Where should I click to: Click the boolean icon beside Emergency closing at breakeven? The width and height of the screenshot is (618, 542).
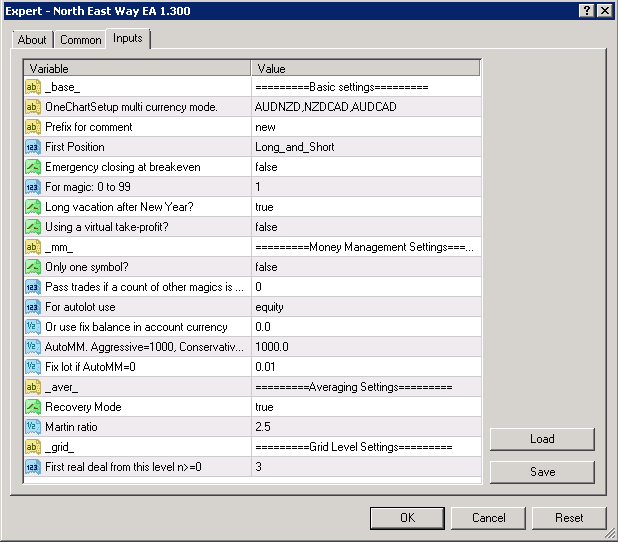click(x=33, y=167)
